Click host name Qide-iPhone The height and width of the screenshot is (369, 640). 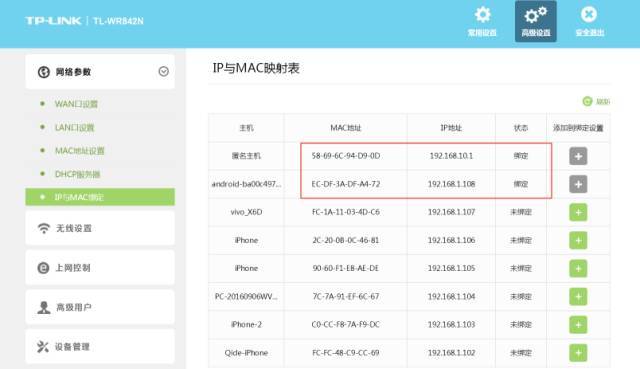tap(246, 353)
